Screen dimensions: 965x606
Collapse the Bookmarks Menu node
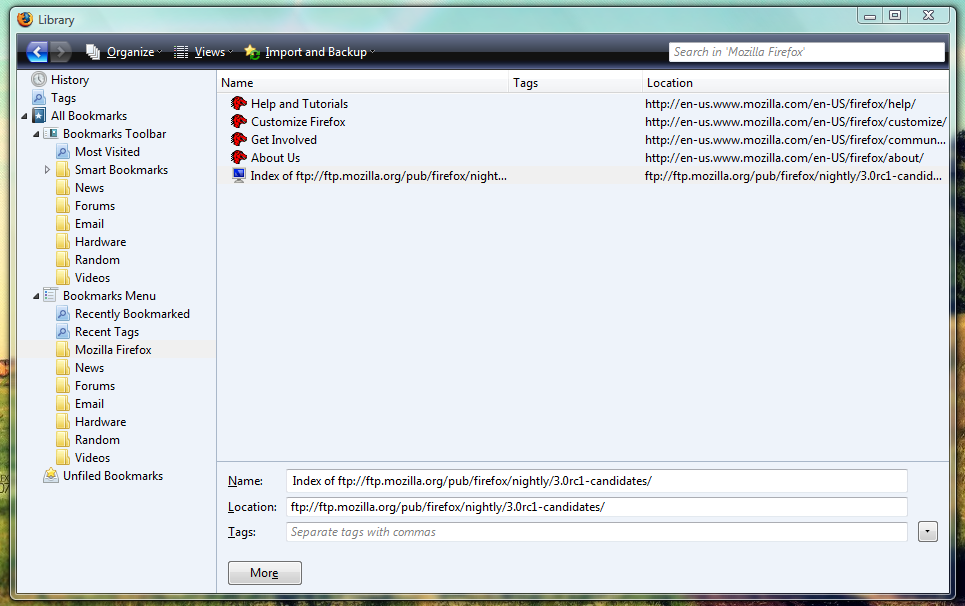point(36,296)
